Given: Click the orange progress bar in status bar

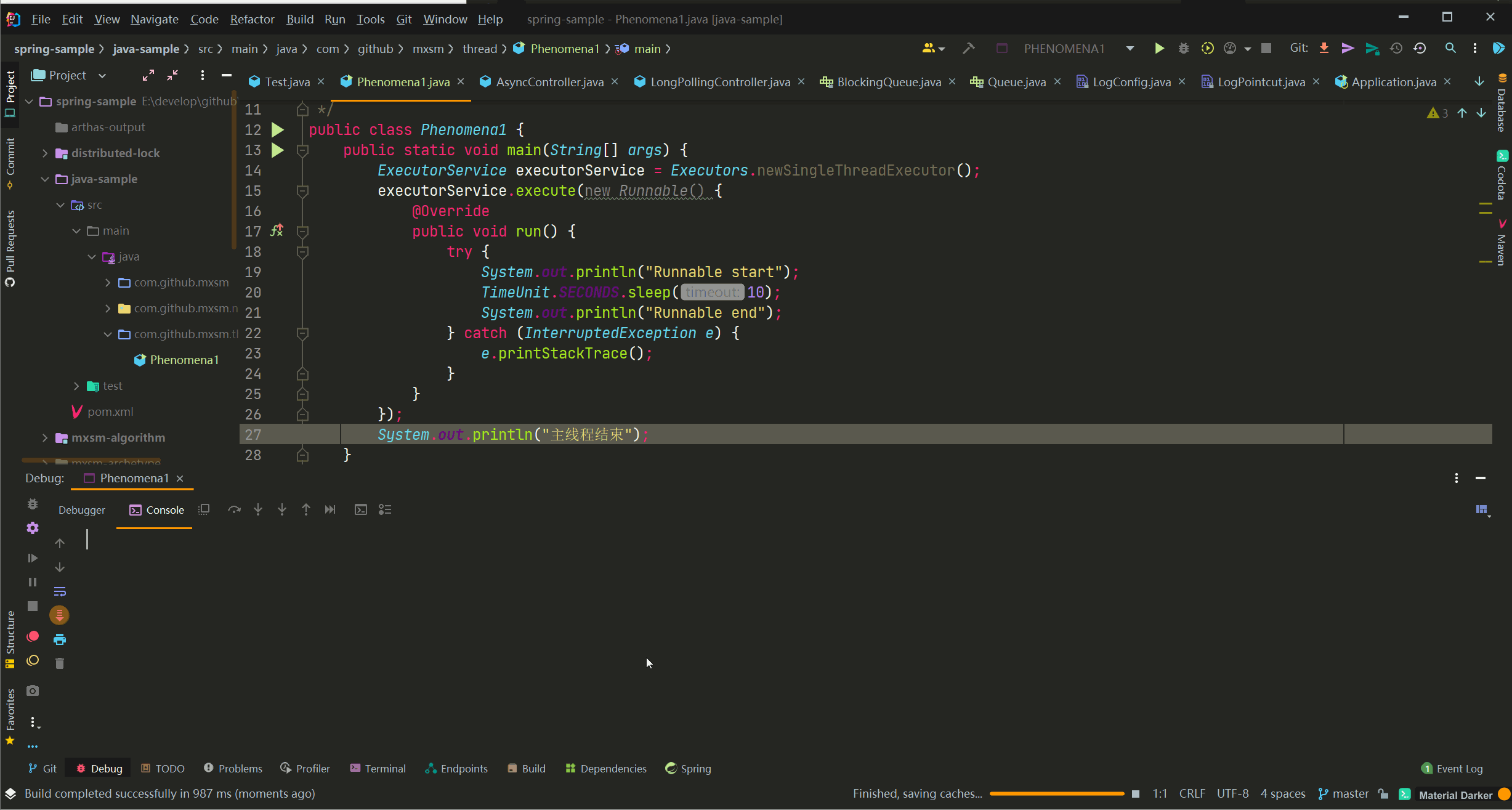Looking at the screenshot, I should (1056, 793).
